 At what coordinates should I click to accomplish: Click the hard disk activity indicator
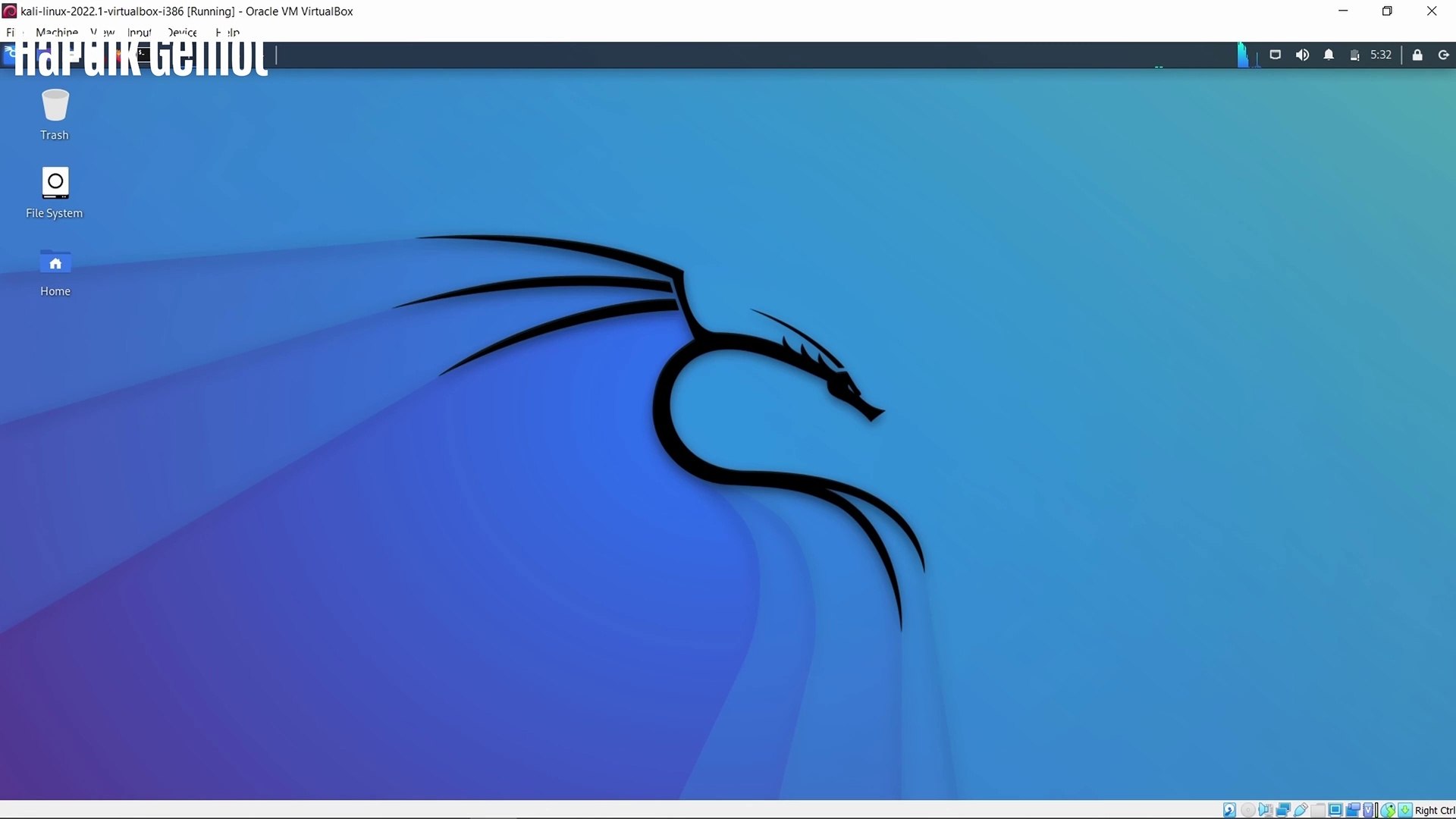tap(1229, 810)
